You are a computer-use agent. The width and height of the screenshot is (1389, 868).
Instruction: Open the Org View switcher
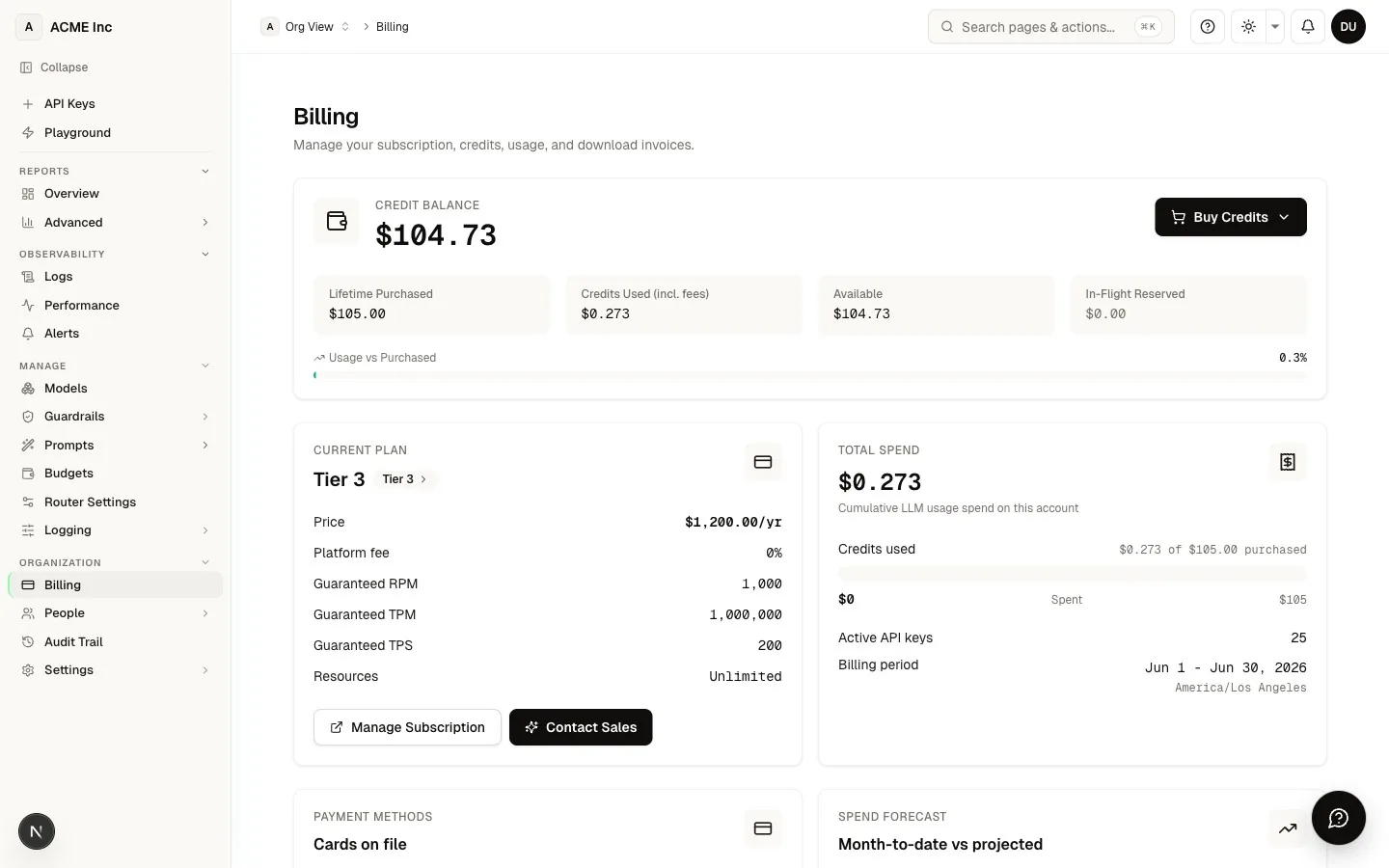306,27
